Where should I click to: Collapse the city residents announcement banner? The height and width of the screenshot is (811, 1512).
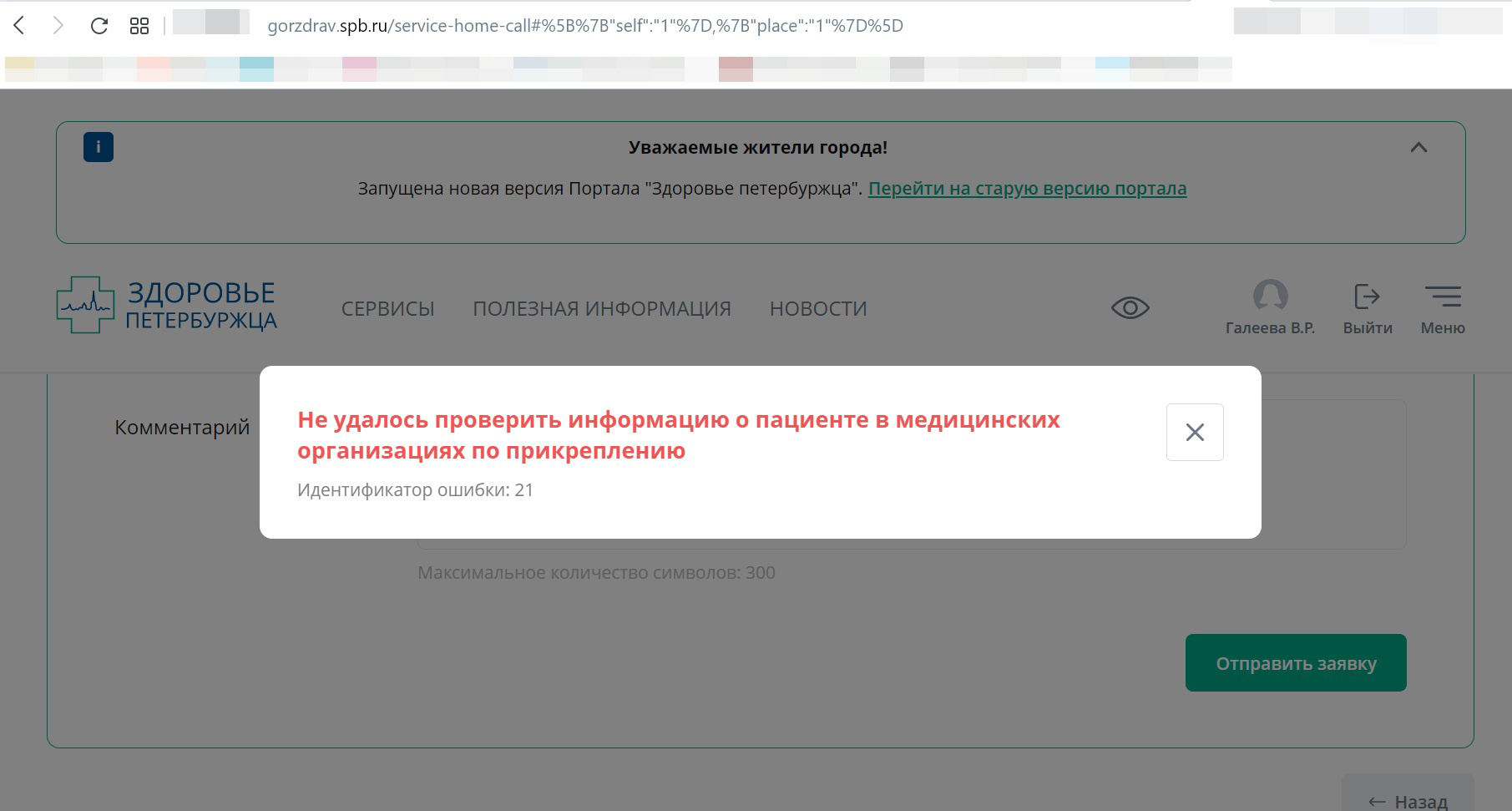pos(1418,147)
